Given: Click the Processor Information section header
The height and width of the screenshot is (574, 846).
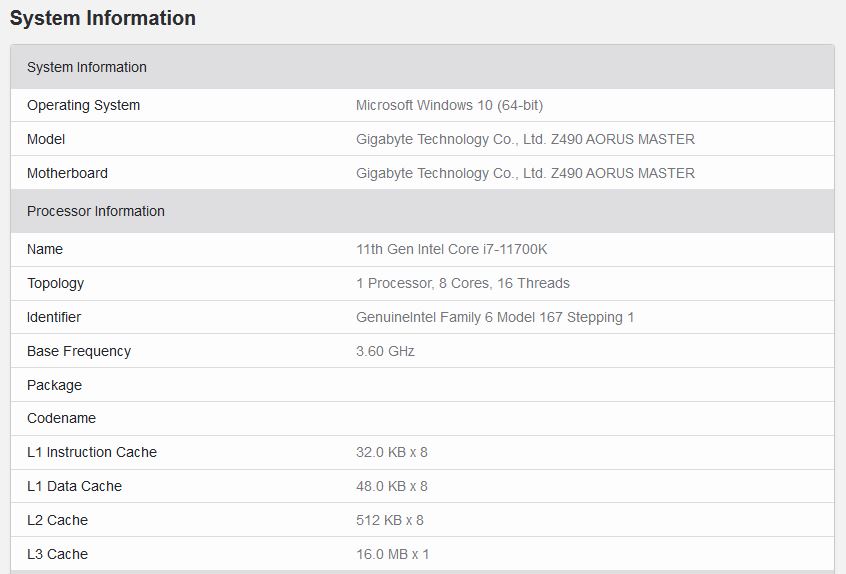Looking at the screenshot, I should pos(96,211).
